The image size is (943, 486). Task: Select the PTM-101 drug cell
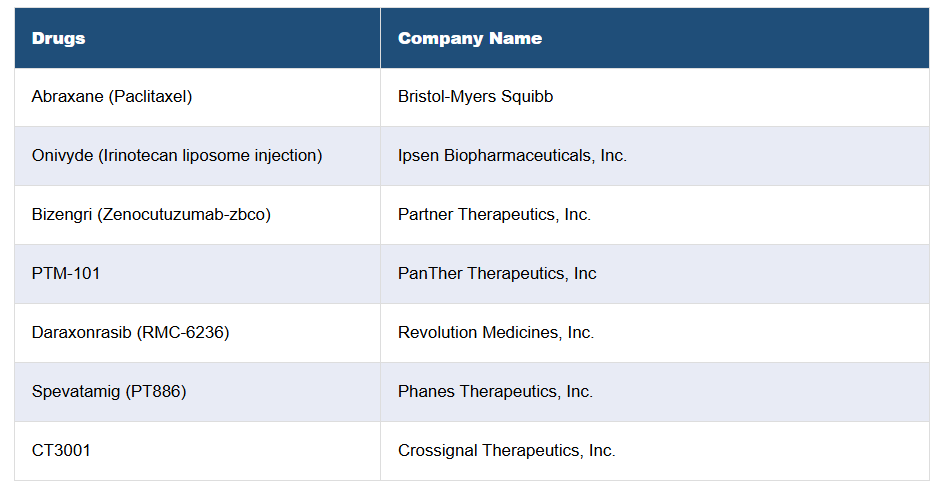tap(66, 274)
